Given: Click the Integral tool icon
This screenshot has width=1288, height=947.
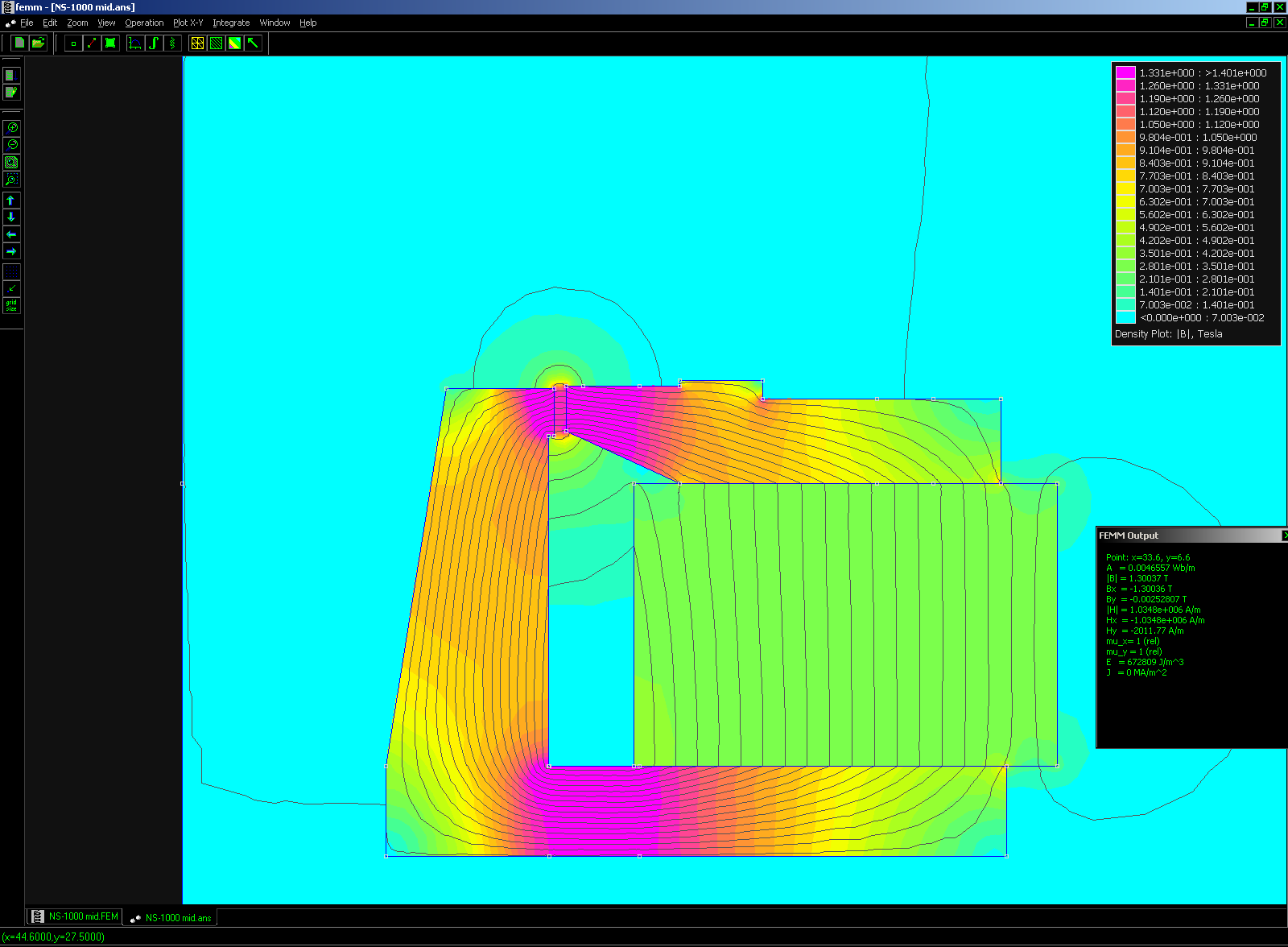Looking at the screenshot, I should pyautogui.click(x=154, y=43).
